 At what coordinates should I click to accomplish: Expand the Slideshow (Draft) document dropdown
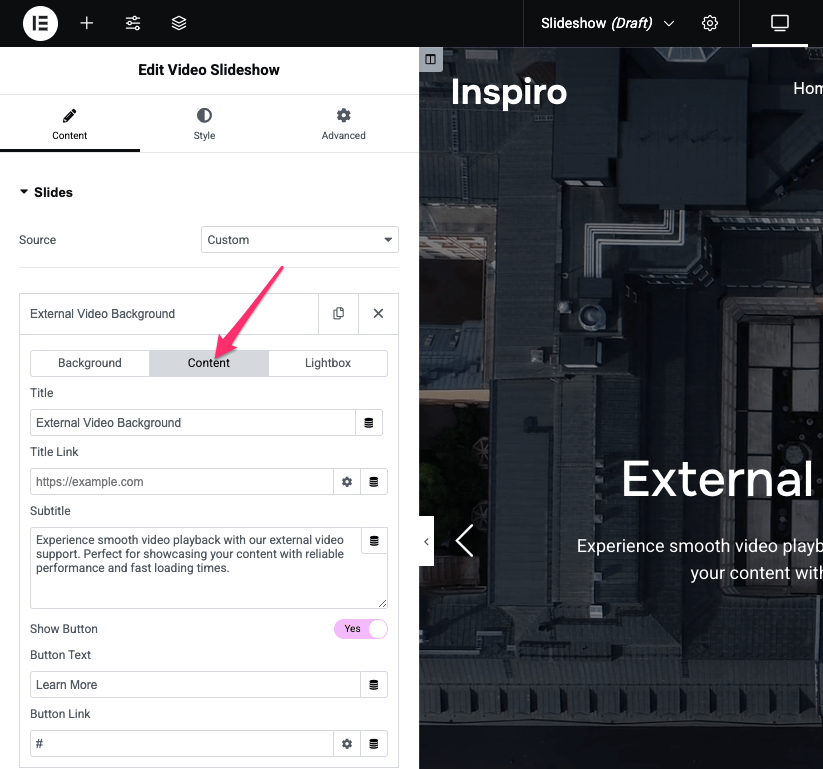pos(607,23)
